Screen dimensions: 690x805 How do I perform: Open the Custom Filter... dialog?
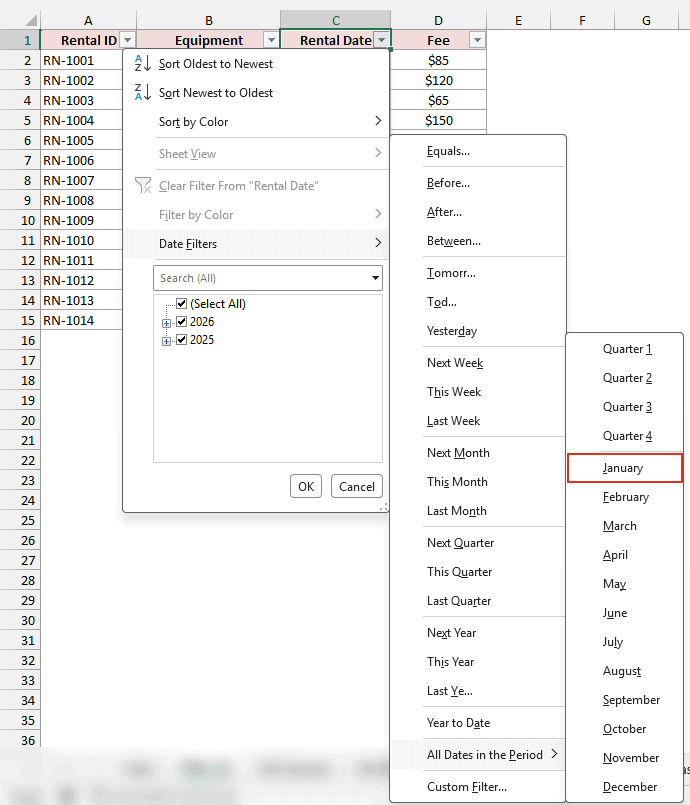(478, 787)
